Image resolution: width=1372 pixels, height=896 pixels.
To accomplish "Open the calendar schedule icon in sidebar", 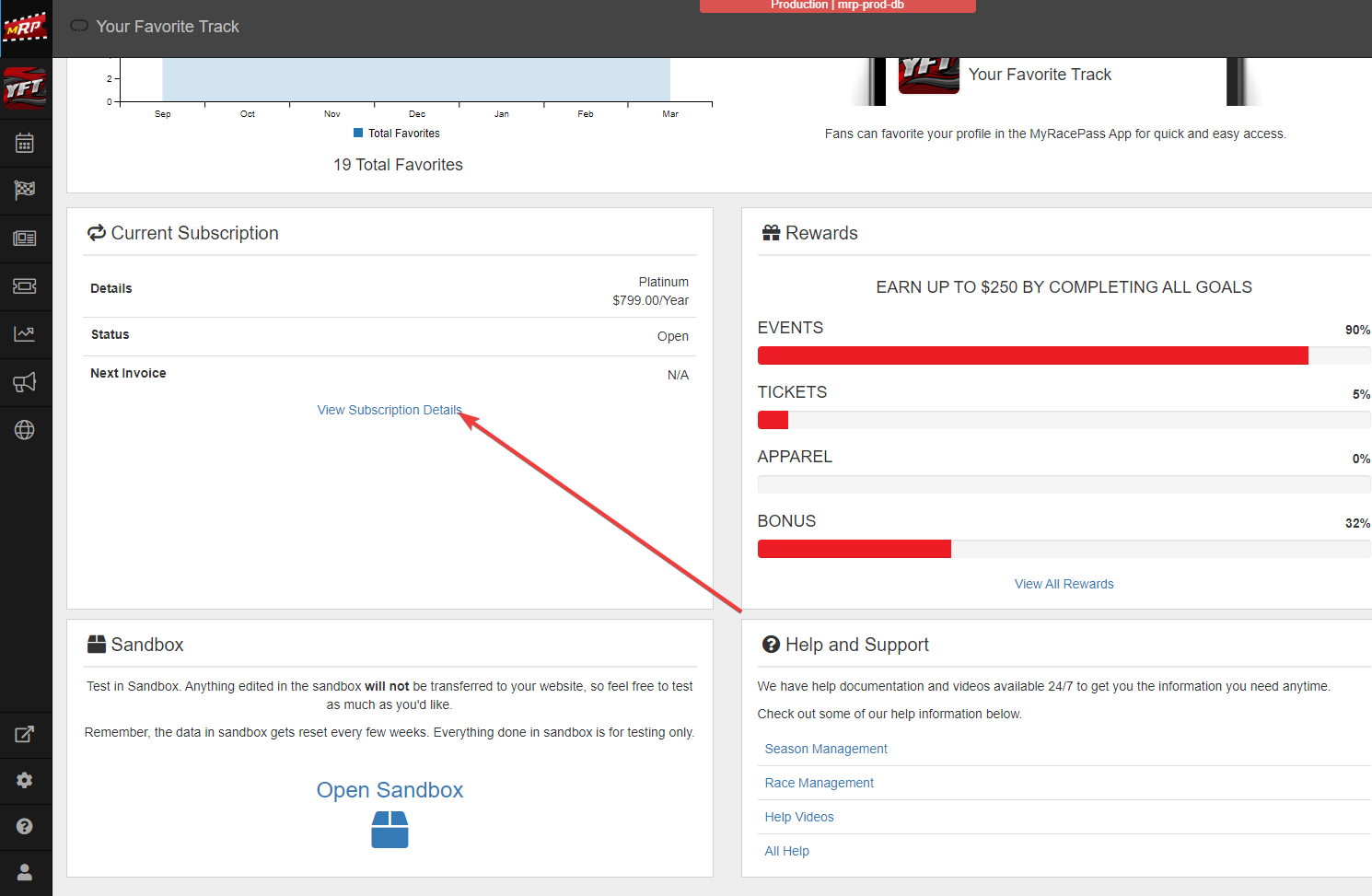I will click(25, 144).
